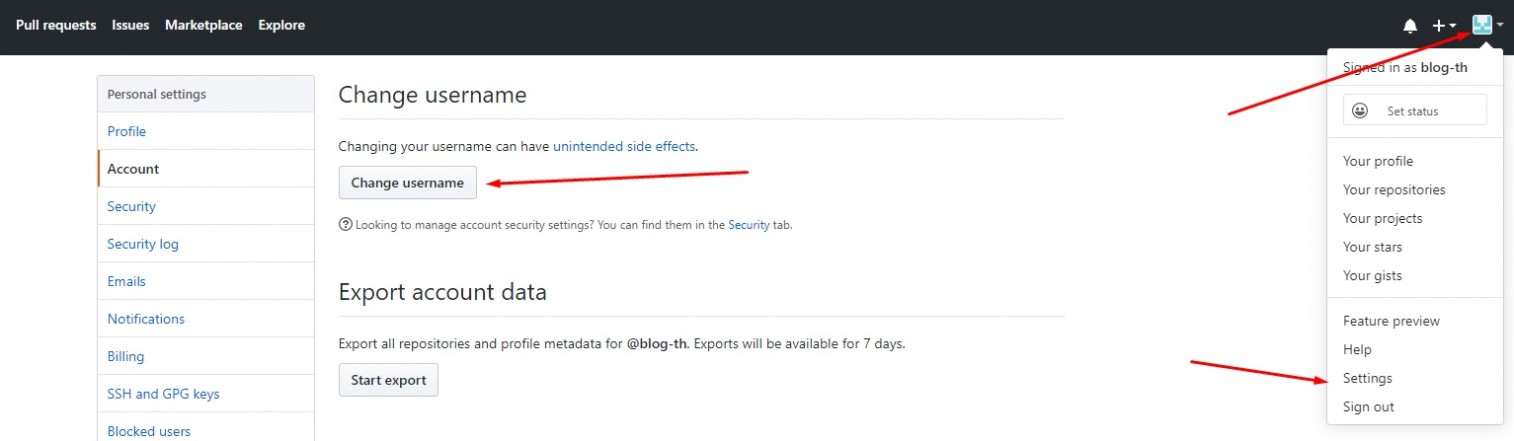This screenshot has width=1514, height=441.
Task: Click the question mark help icon
Action: coord(345,225)
